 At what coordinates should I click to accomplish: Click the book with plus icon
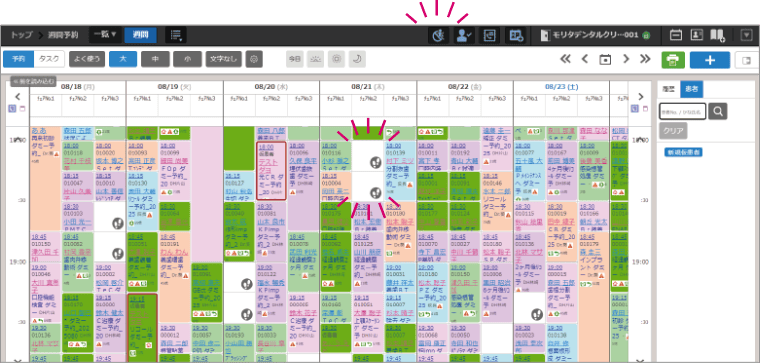pyautogui.click(x=717, y=35)
